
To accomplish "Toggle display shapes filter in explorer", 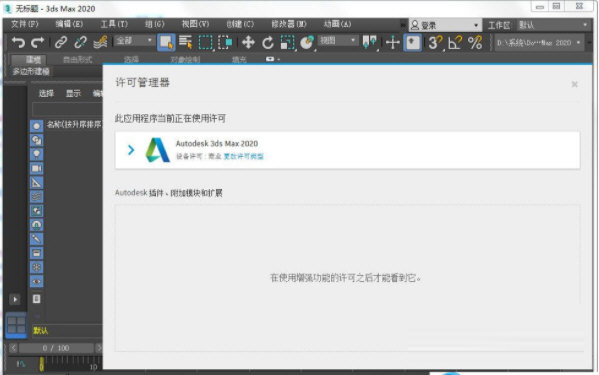I will (x=36, y=140).
